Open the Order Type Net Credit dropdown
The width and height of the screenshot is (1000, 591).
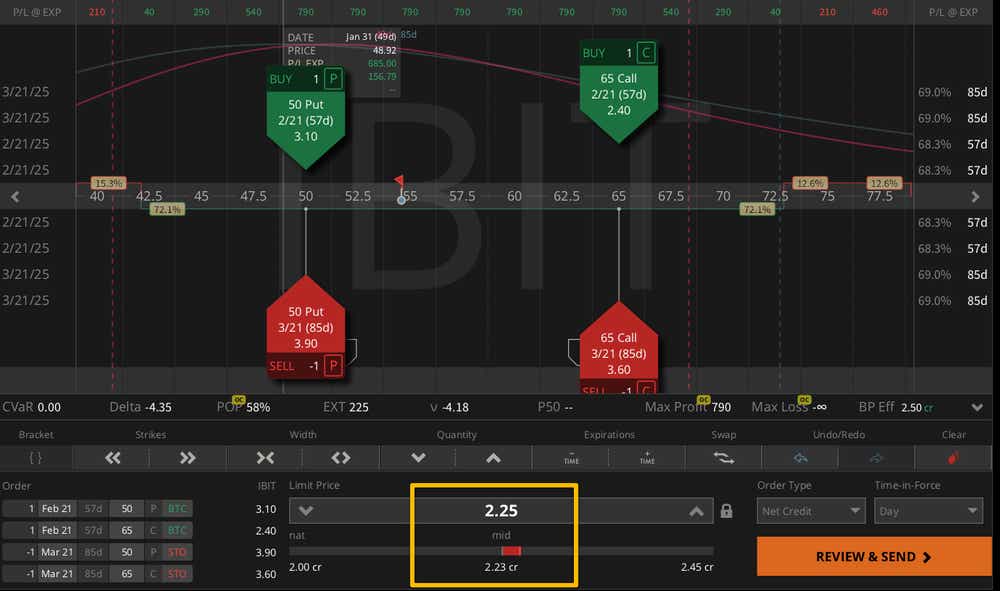[810, 511]
